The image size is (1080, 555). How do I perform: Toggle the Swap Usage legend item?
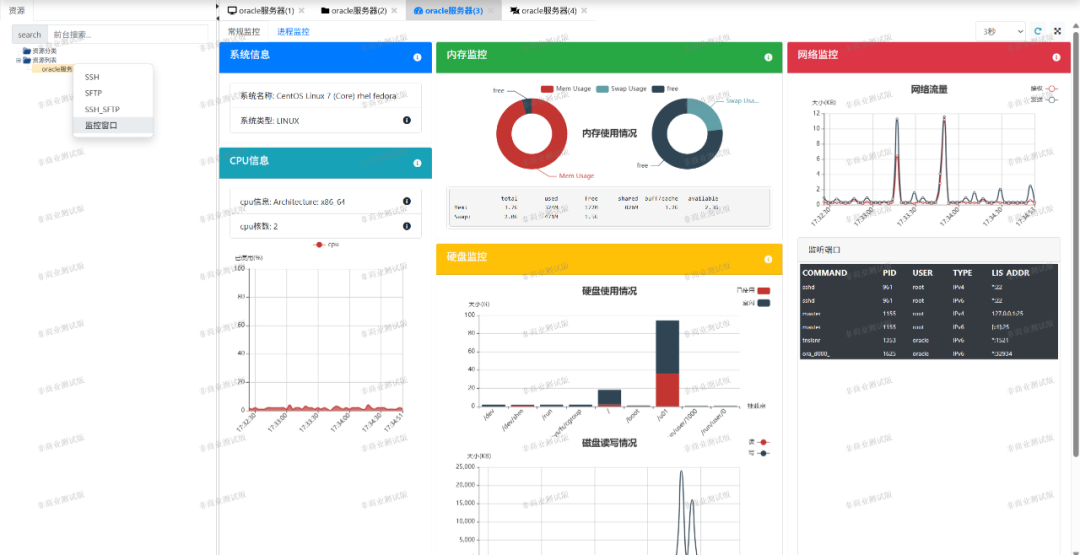click(621, 89)
